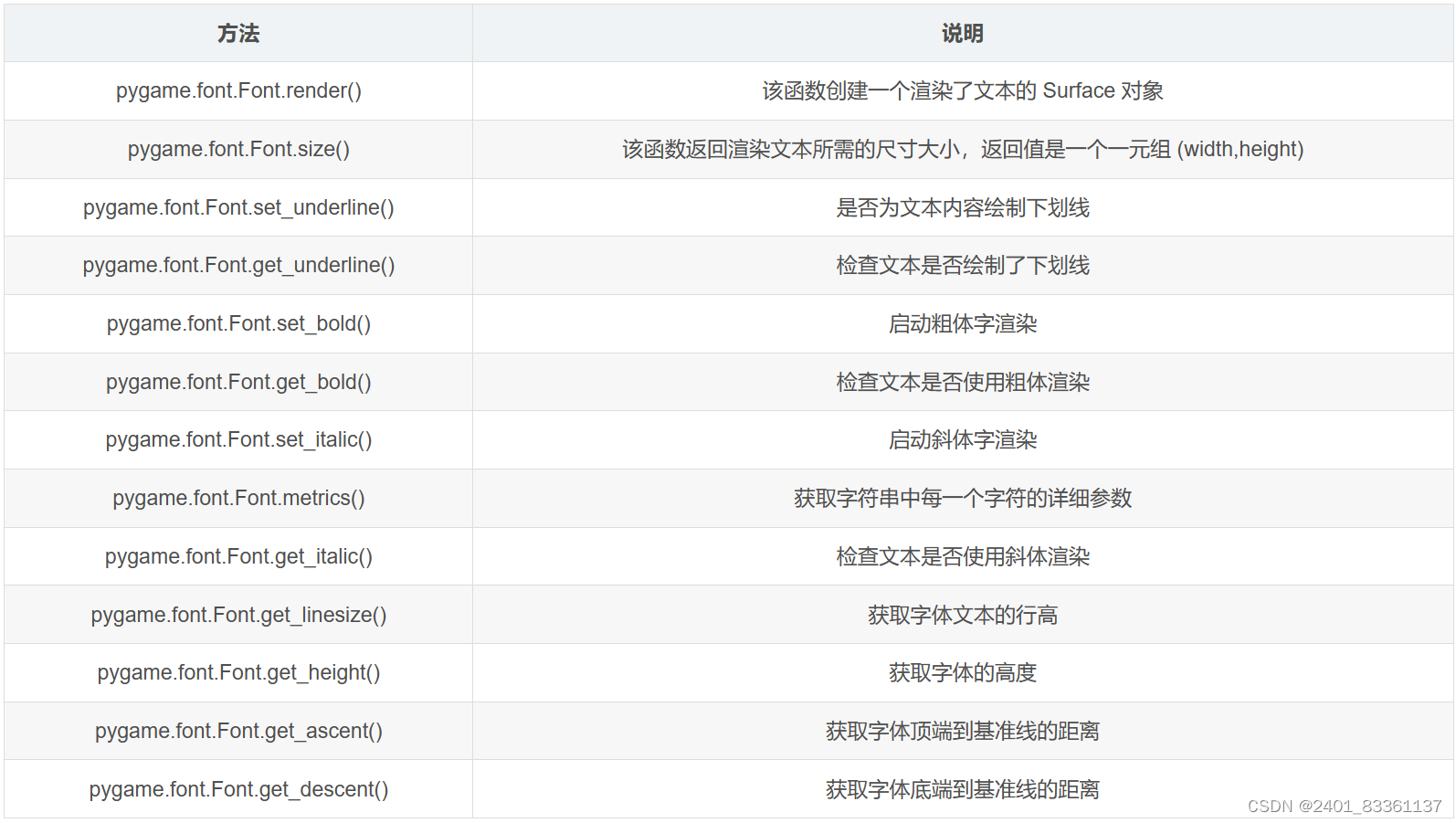Image resolution: width=1456 pixels, height=823 pixels.
Task: Click description 获取字体的高度
Action: point(963,673)
